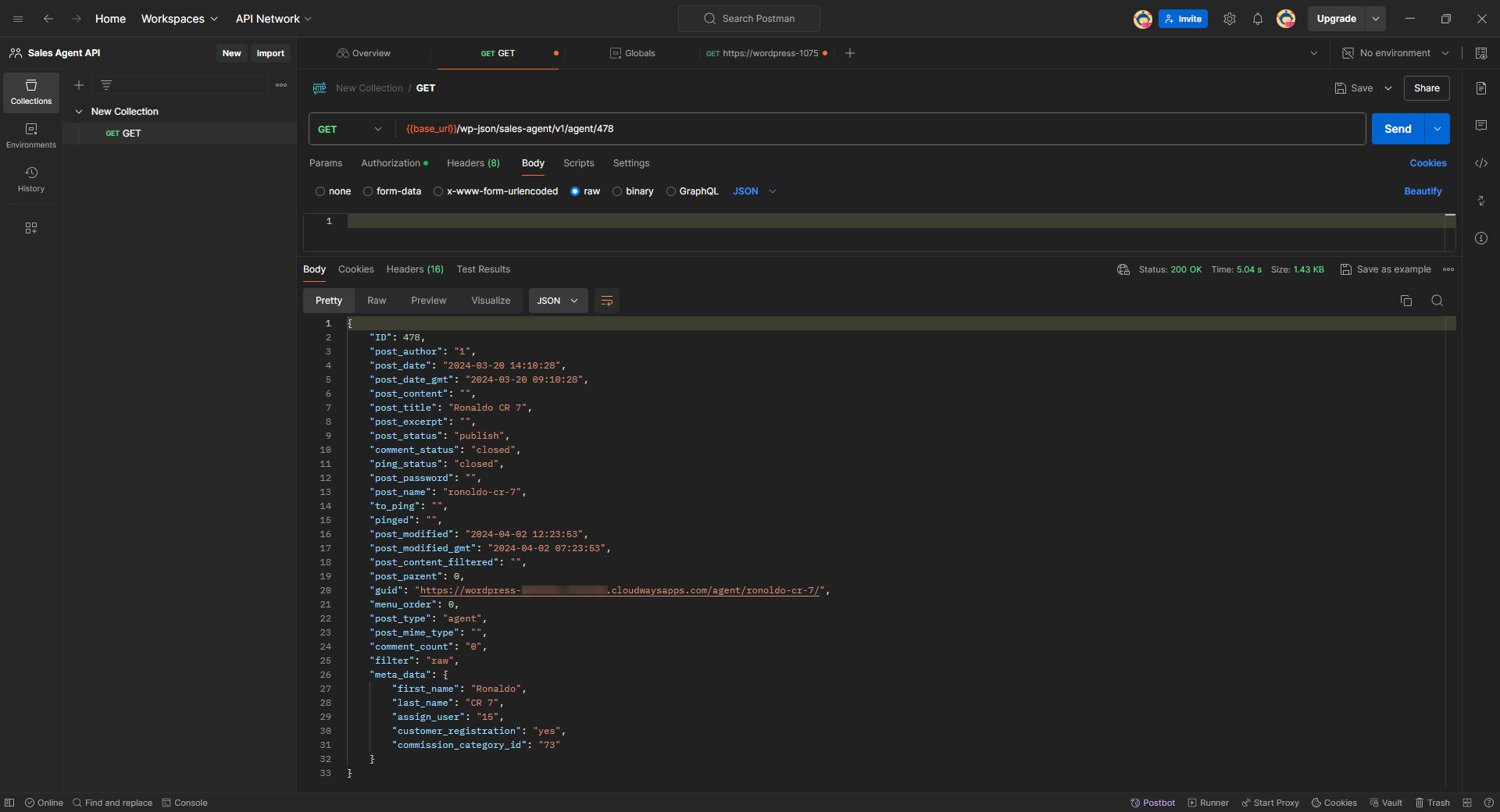The image size is (1500, 812).
Task: Search the response with the magnifier icon
Action: (x=1437, y=301)
